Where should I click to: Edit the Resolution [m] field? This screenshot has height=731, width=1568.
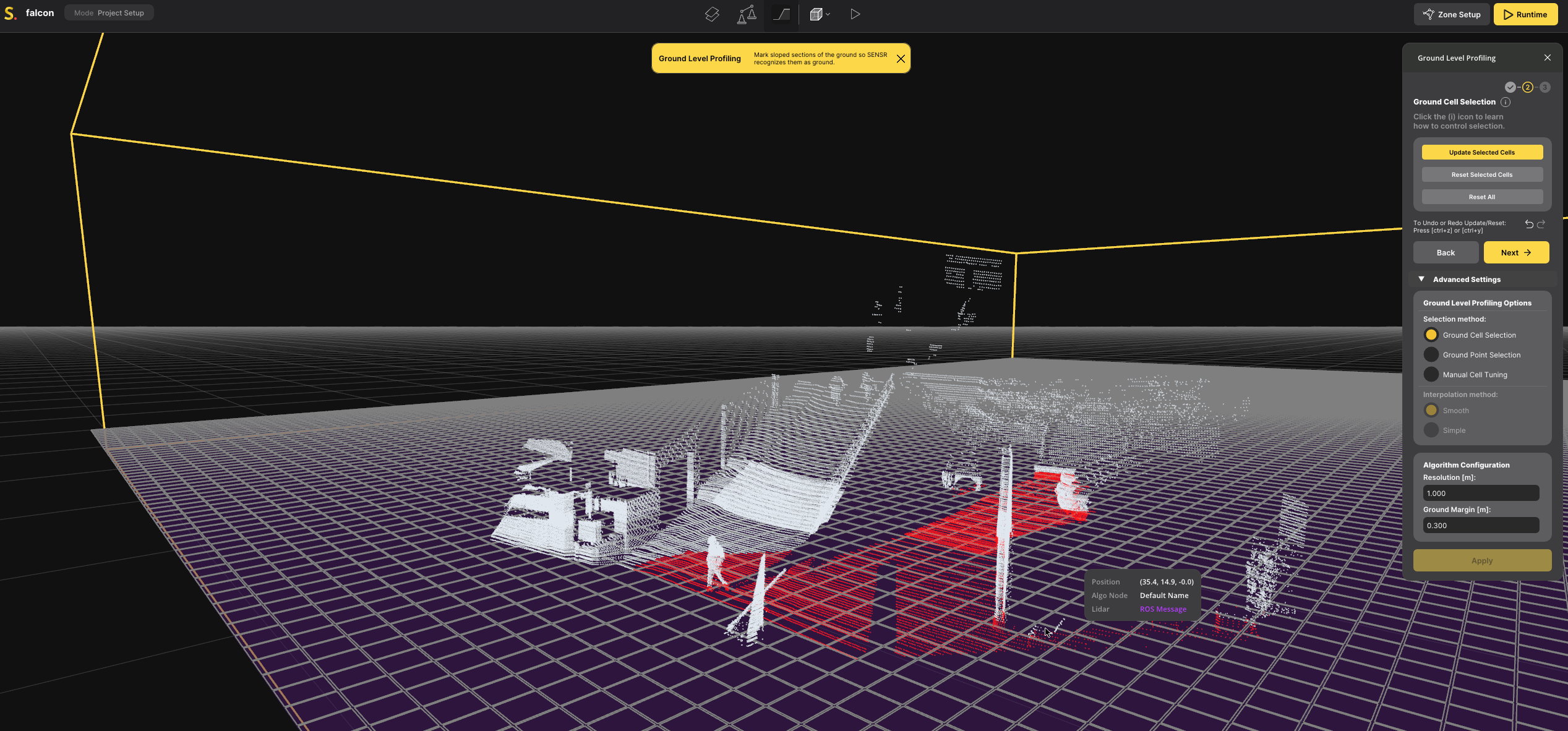(1481, 493)
